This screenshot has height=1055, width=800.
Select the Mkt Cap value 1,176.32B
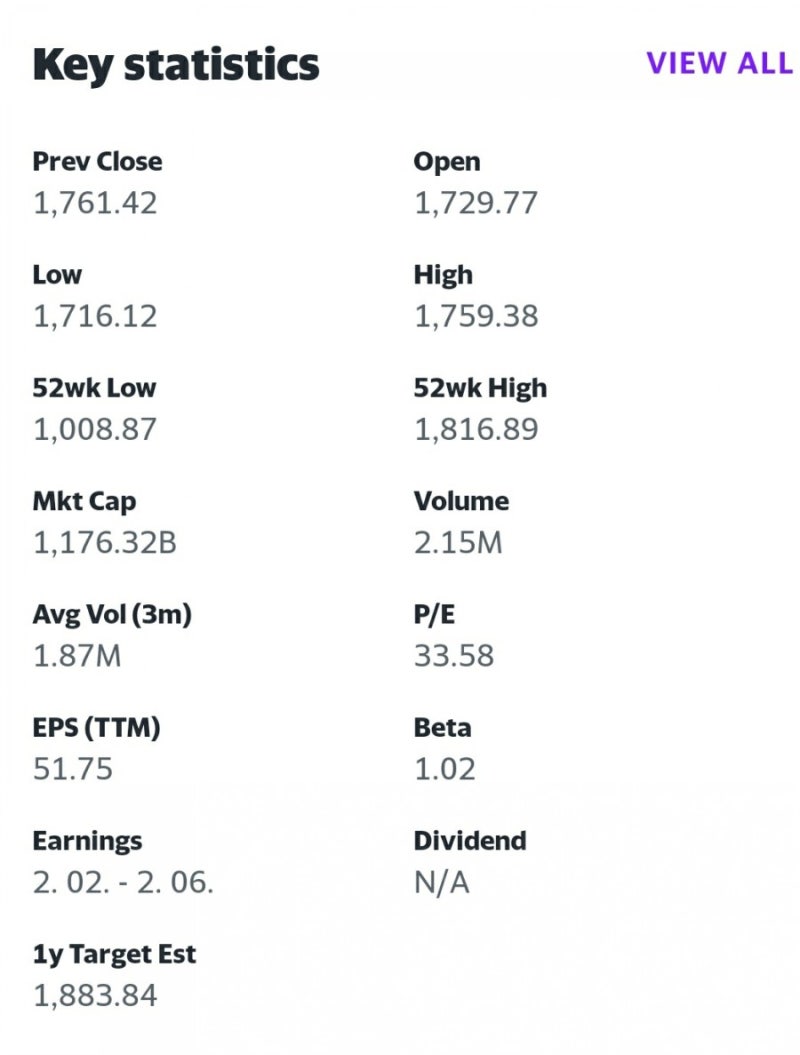click(x=105, y=543)
